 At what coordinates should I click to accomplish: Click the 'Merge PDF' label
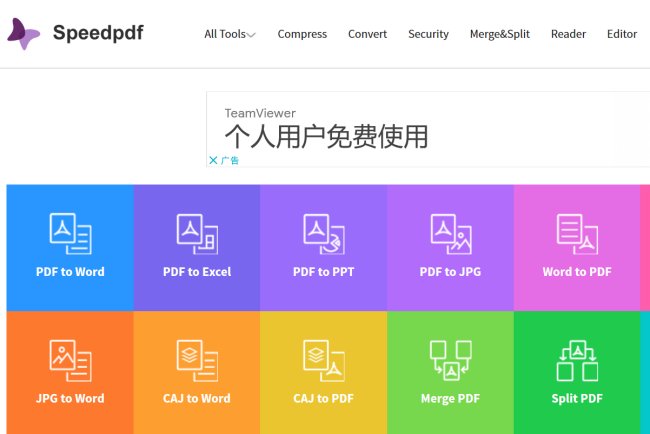(x=450, y=399)
